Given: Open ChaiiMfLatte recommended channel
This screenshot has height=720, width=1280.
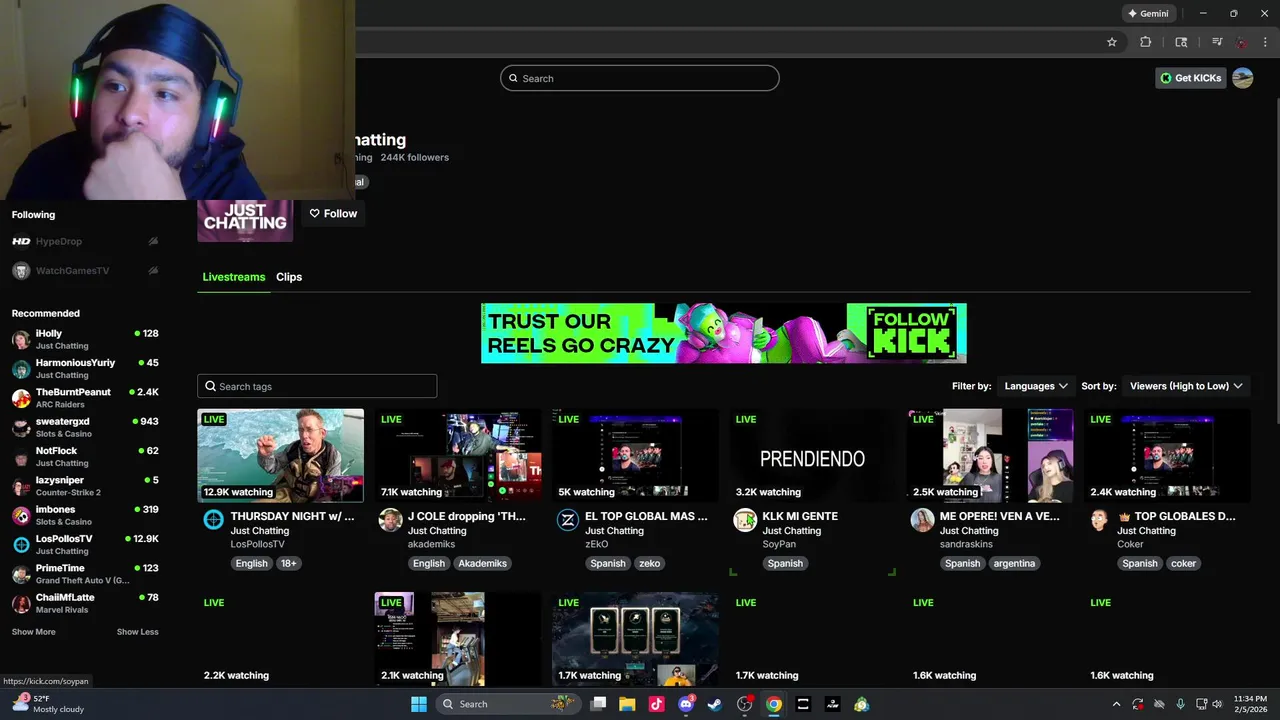Looking at the screenshot, I should tap(85, 603).
